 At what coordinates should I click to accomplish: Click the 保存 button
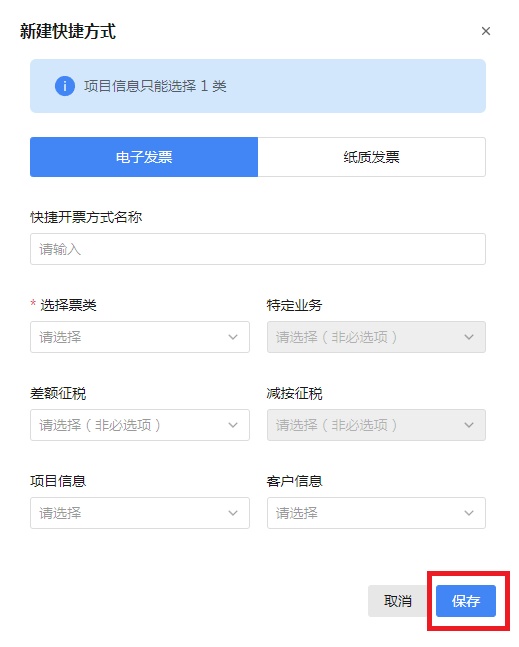point(466,601)
